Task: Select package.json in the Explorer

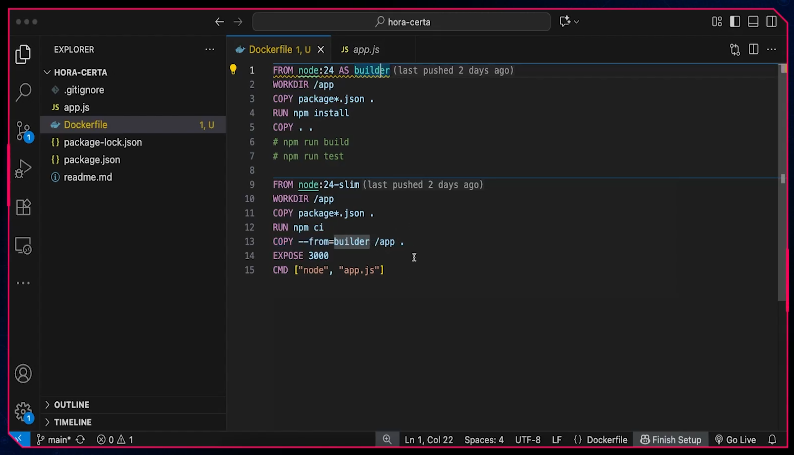Action: pyautogui.click(x=91, y=160)
